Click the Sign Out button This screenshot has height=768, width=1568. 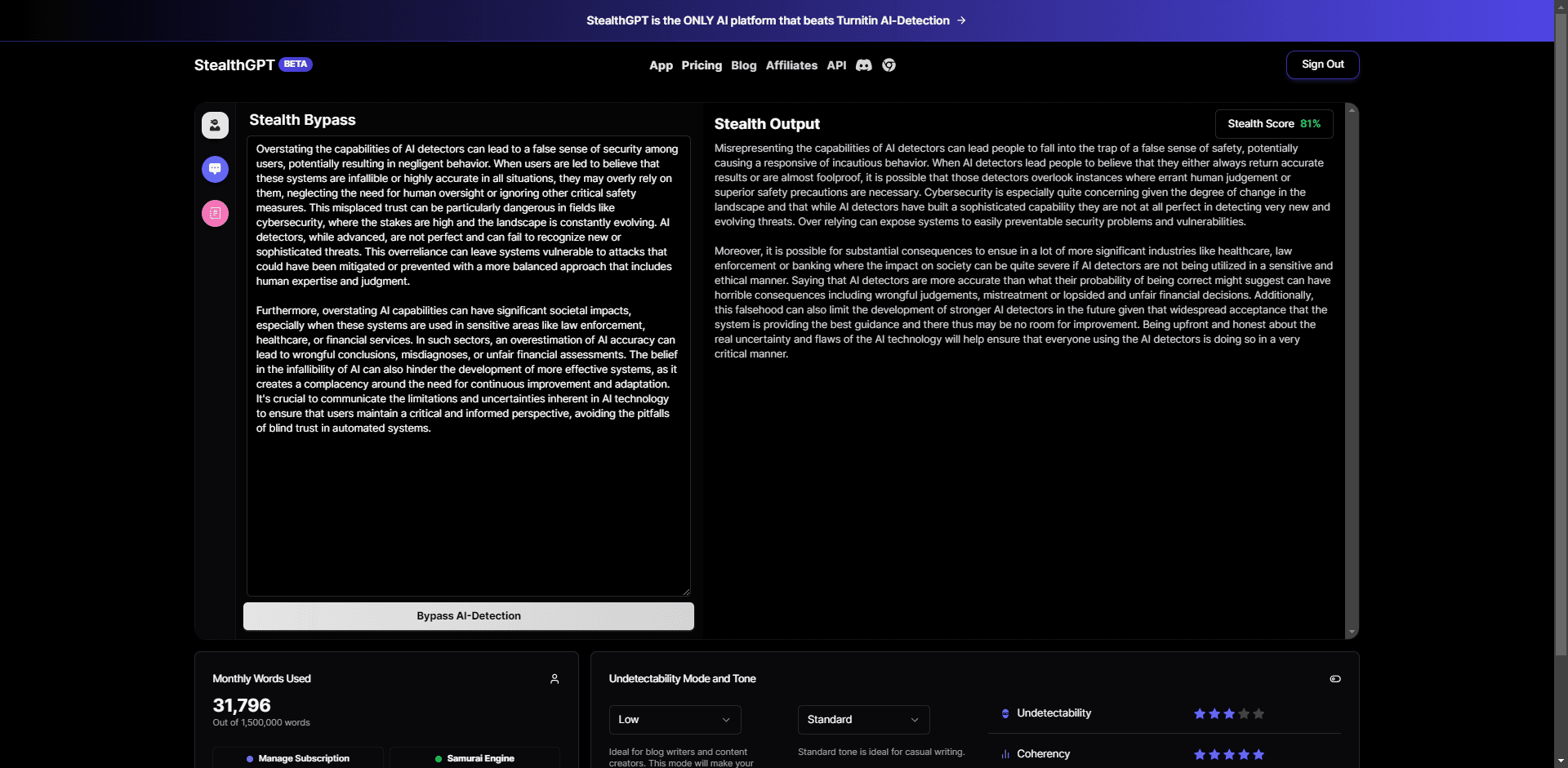1322,64
